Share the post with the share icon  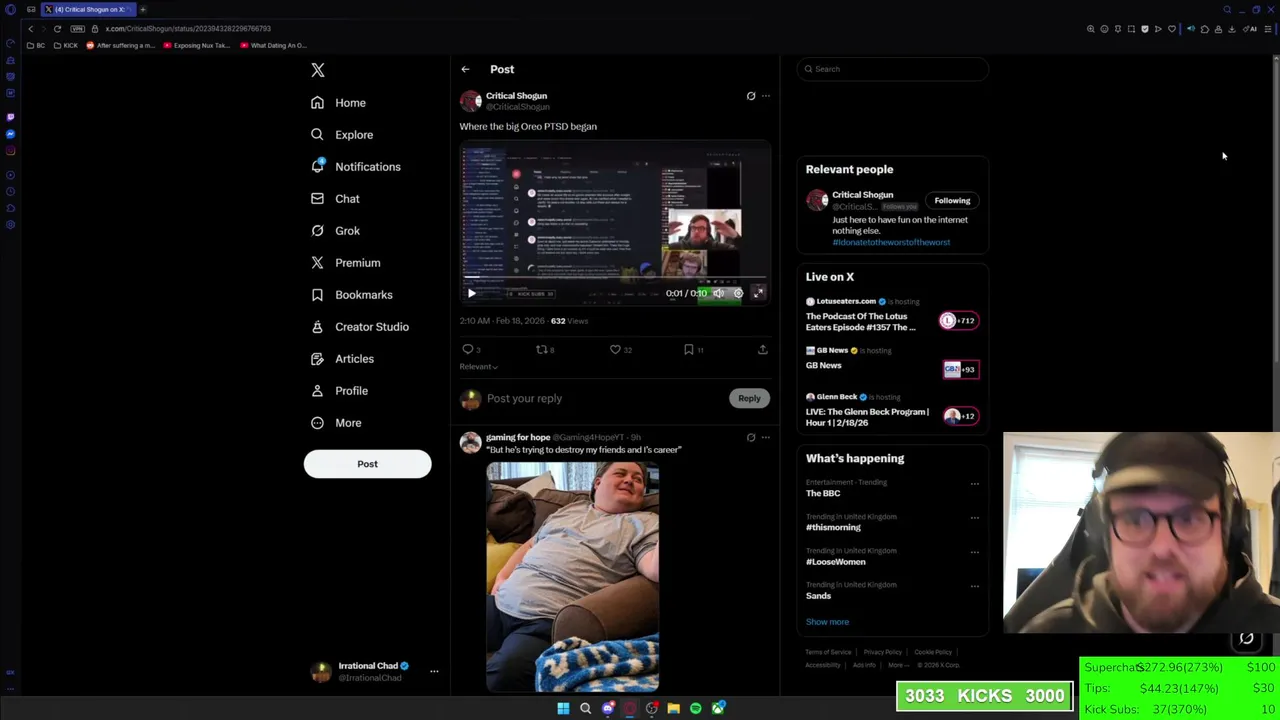coord(762,349)
